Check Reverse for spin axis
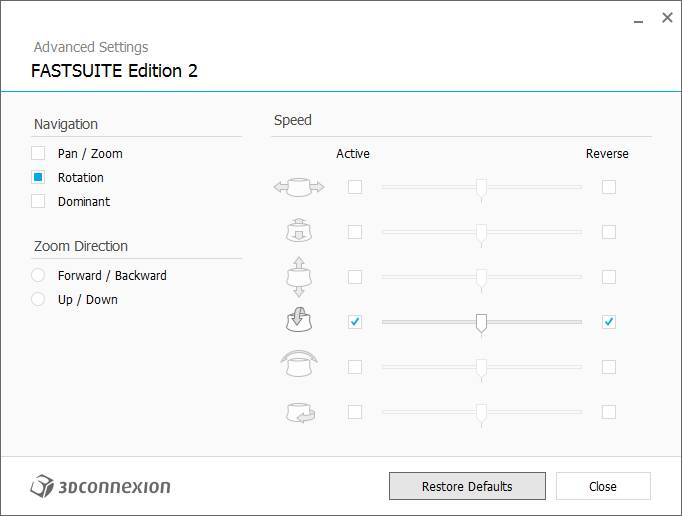 (609, 412)
